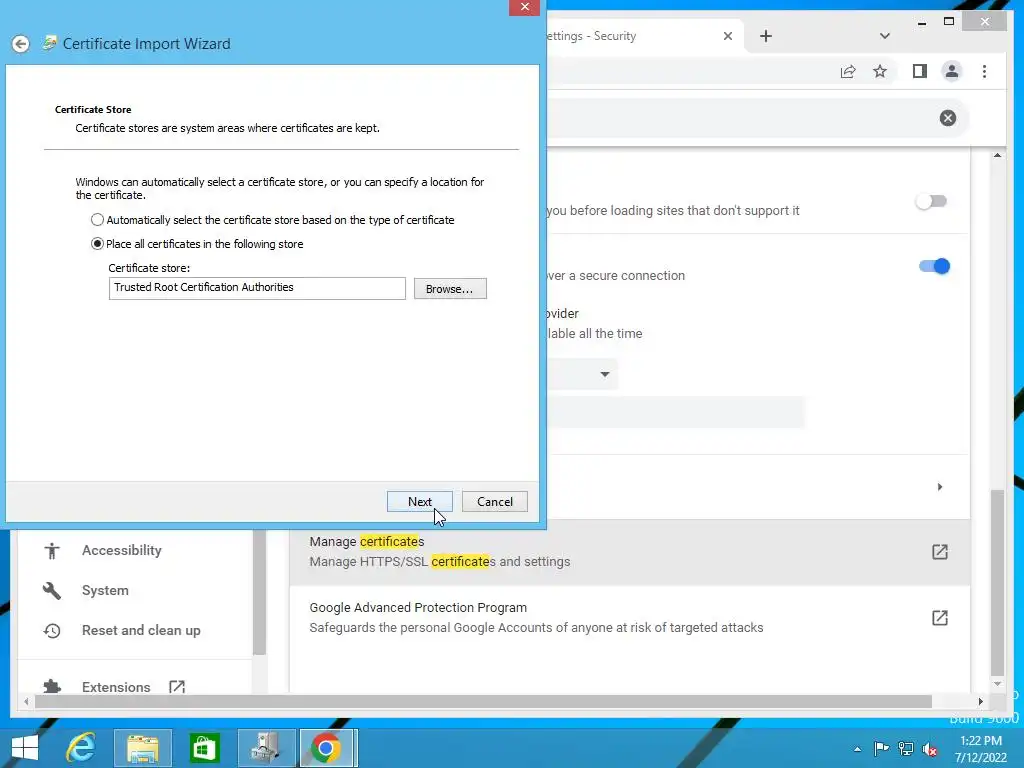
Task: Click the settings sidebar vertical scrollbar
Action: 259,592
